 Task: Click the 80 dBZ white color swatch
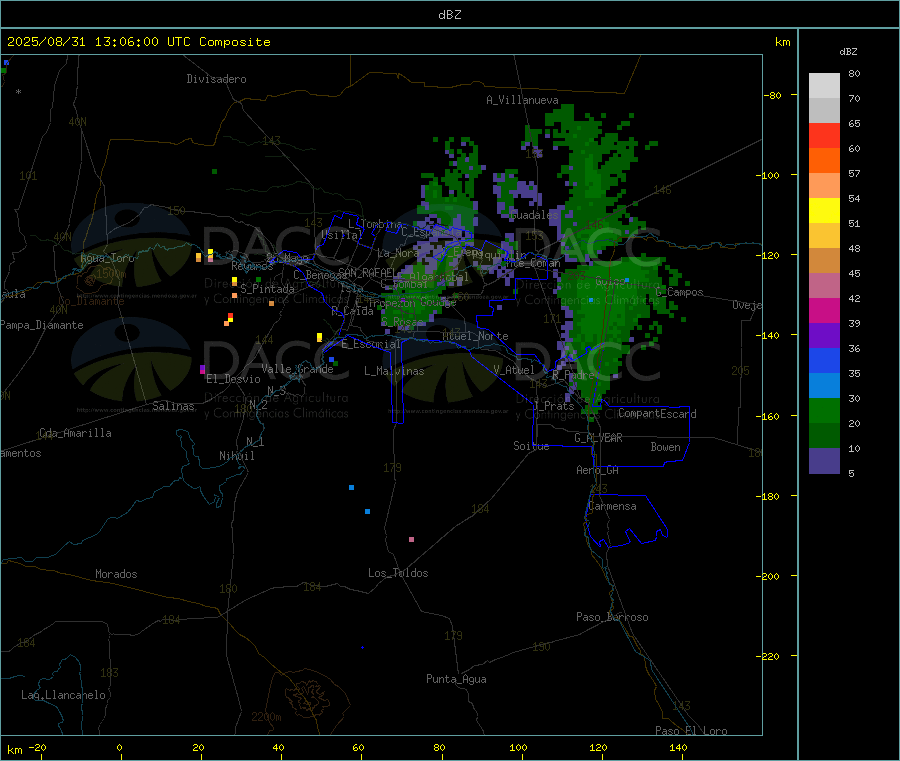[824, 86]
